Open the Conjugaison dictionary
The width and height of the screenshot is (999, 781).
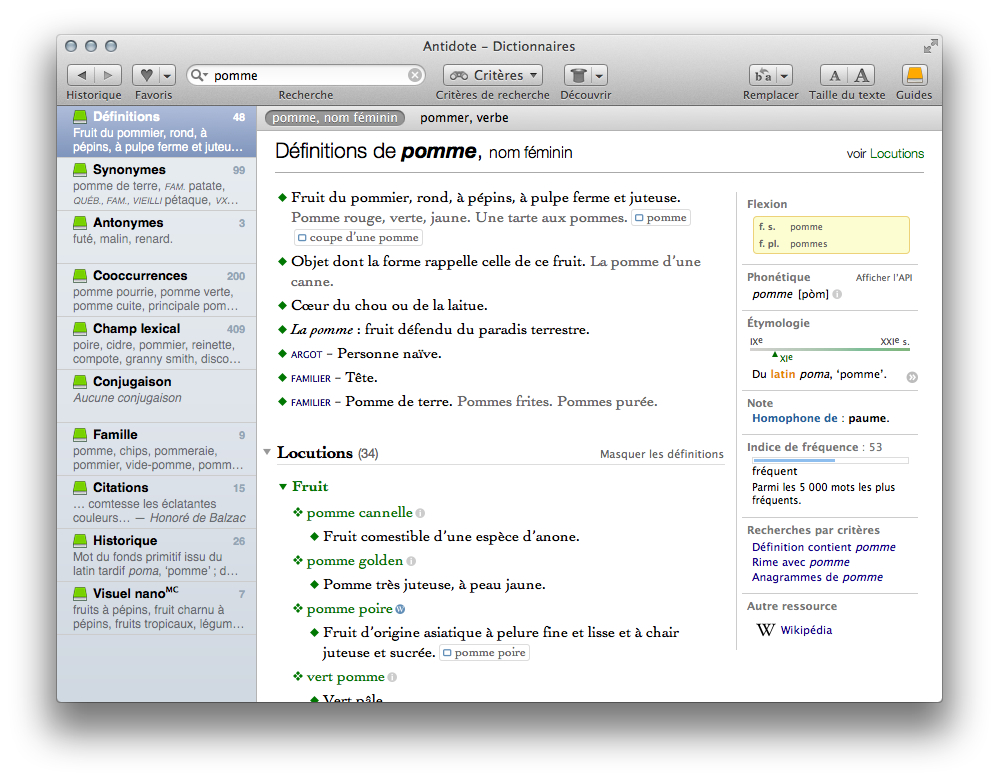click(157, 396)
